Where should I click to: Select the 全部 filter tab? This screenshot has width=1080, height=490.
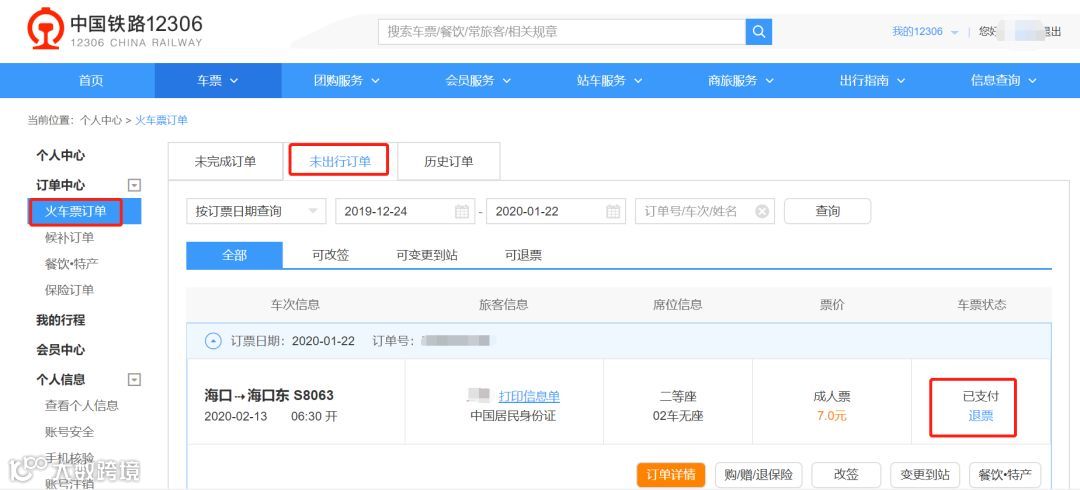(x=234, y=255)
